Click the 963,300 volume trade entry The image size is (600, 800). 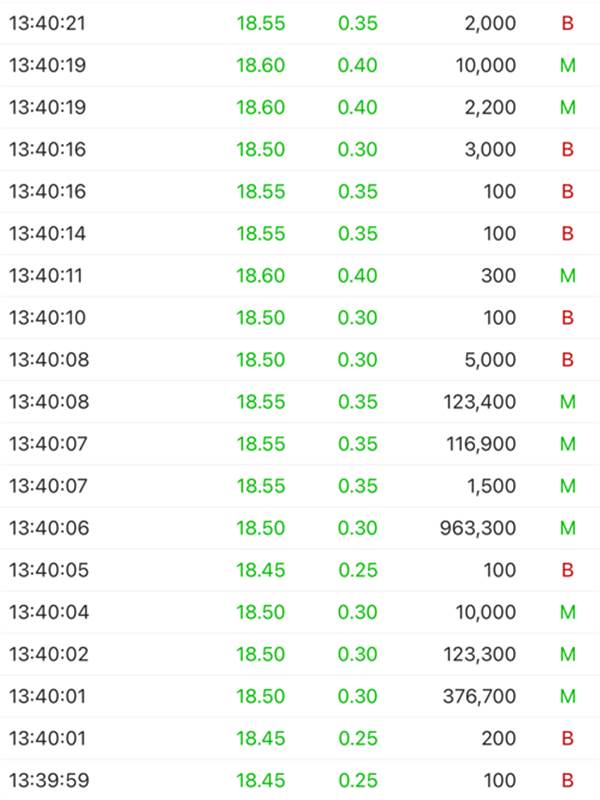coord(478,527)
